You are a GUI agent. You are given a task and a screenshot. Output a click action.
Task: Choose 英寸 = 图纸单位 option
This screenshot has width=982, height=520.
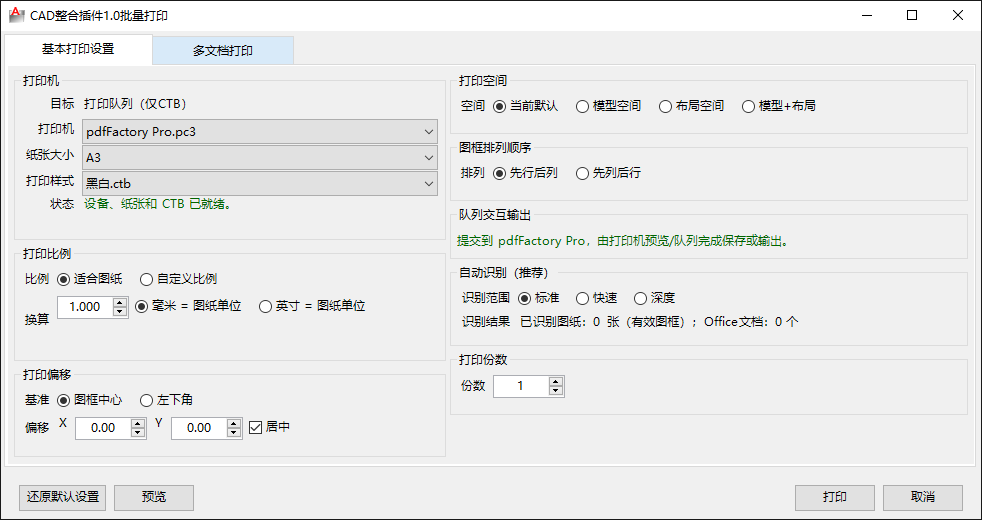[x=312, y=306]
